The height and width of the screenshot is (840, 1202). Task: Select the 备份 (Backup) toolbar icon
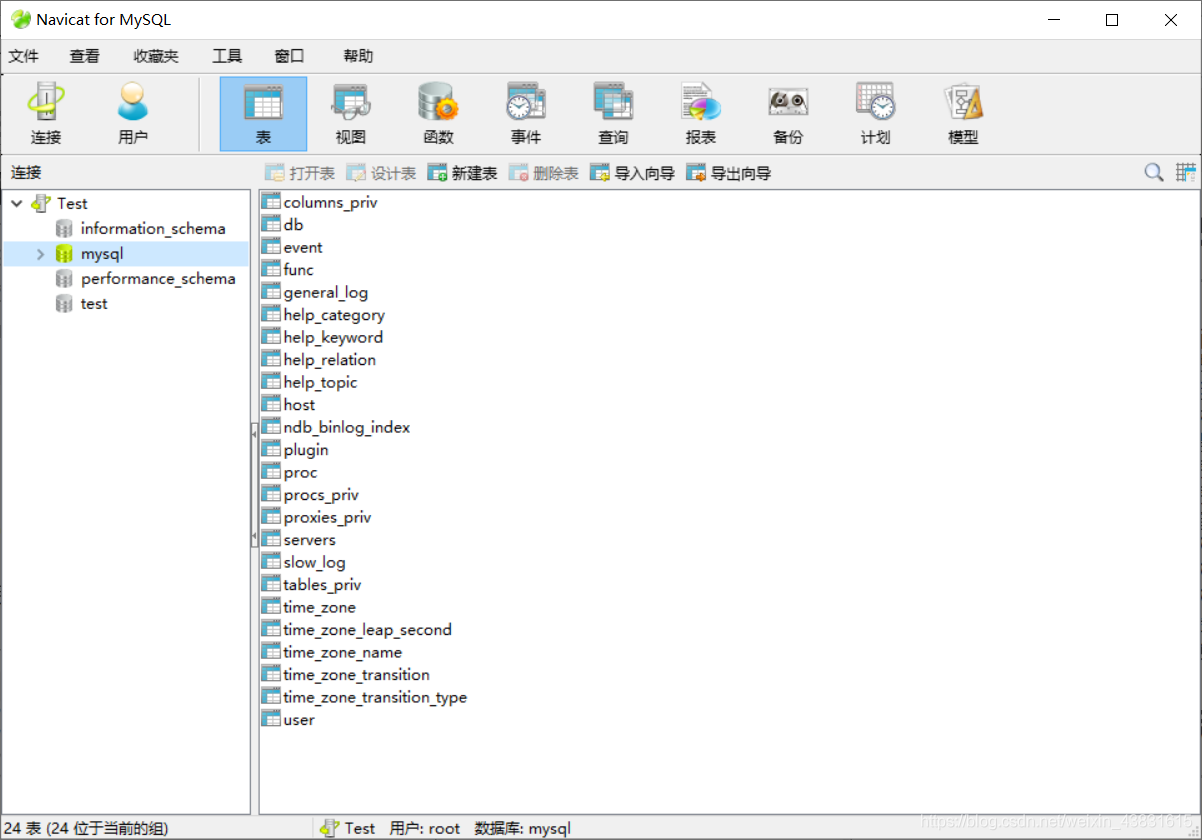(x=788, y=114)
